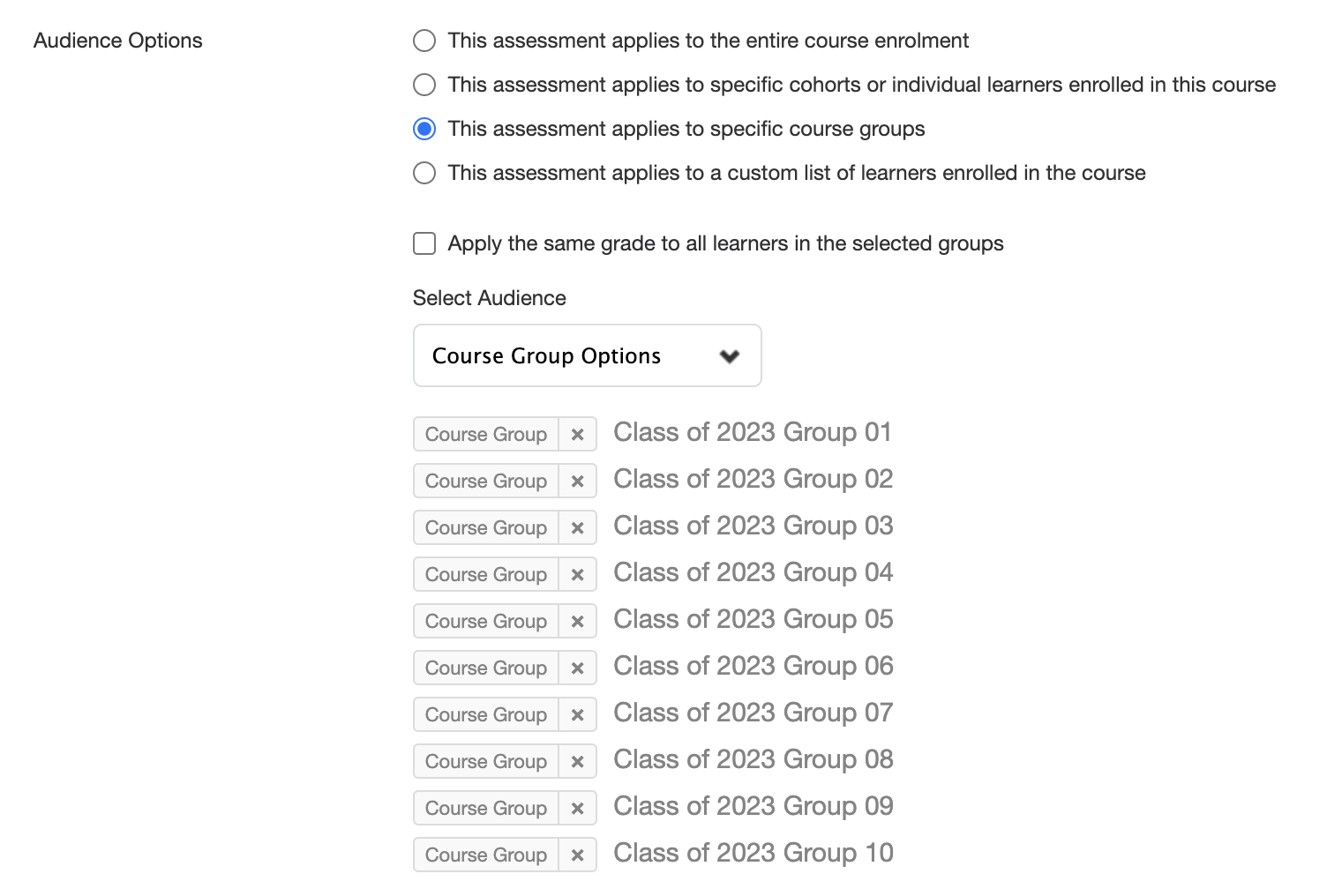Remove Class of 2023 Group 02
The height and width of the screenshot is (896, 1327).
coord(578,481)
